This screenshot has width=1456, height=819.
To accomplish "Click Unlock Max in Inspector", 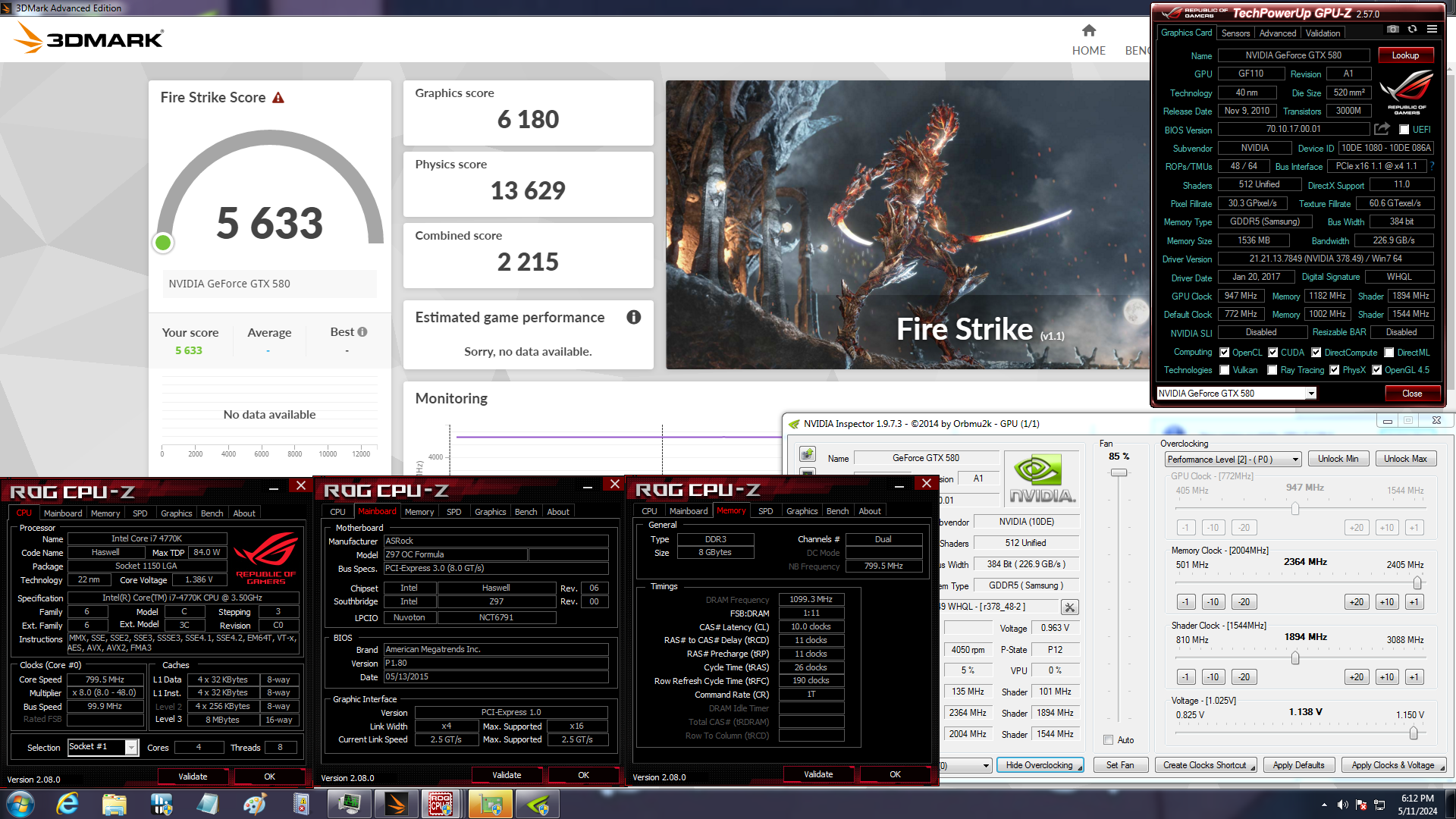I will pos(1405,459).
